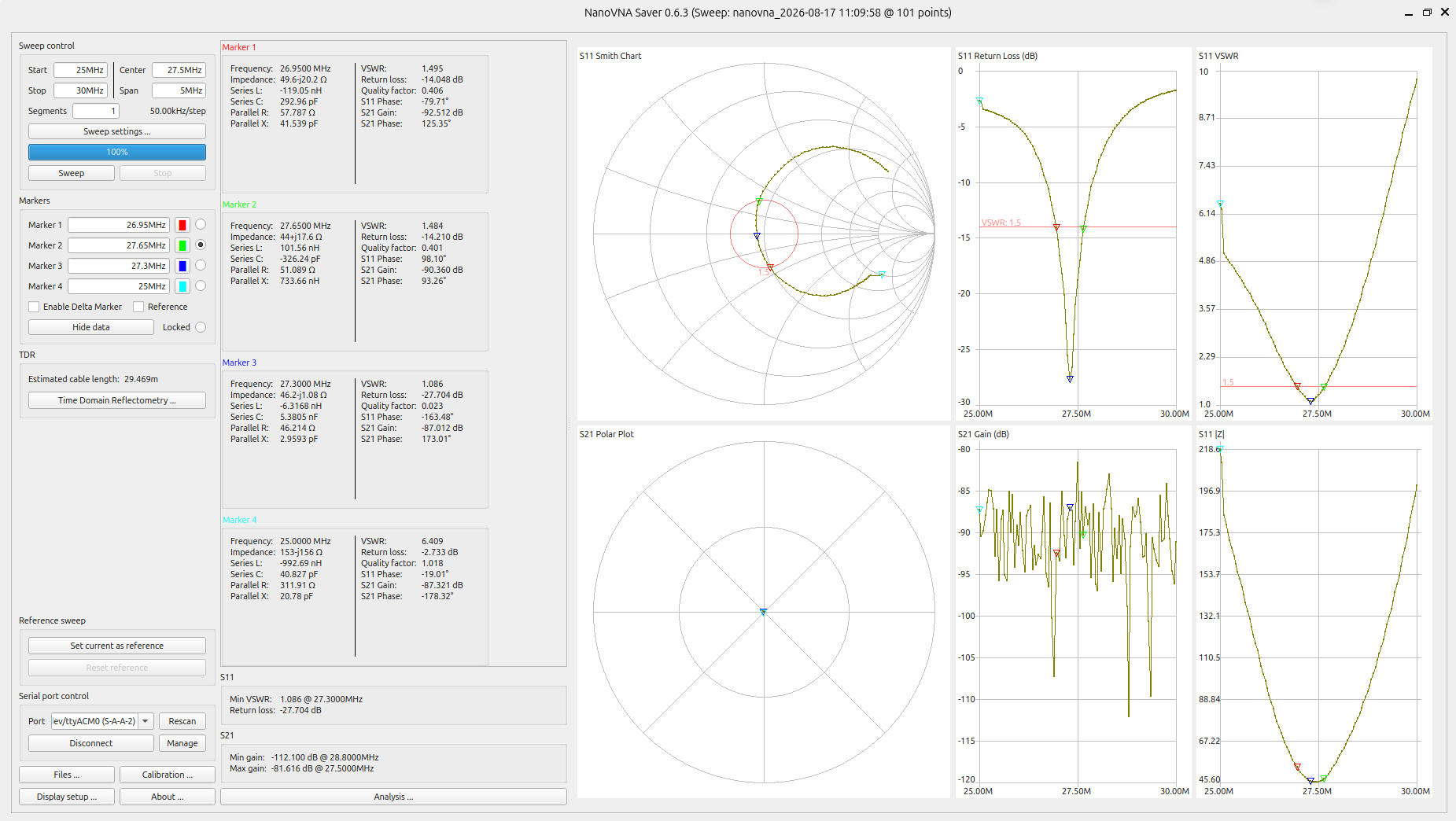
Task: Click the Marker 2 frequency field
Action: (x=119, y=245)
